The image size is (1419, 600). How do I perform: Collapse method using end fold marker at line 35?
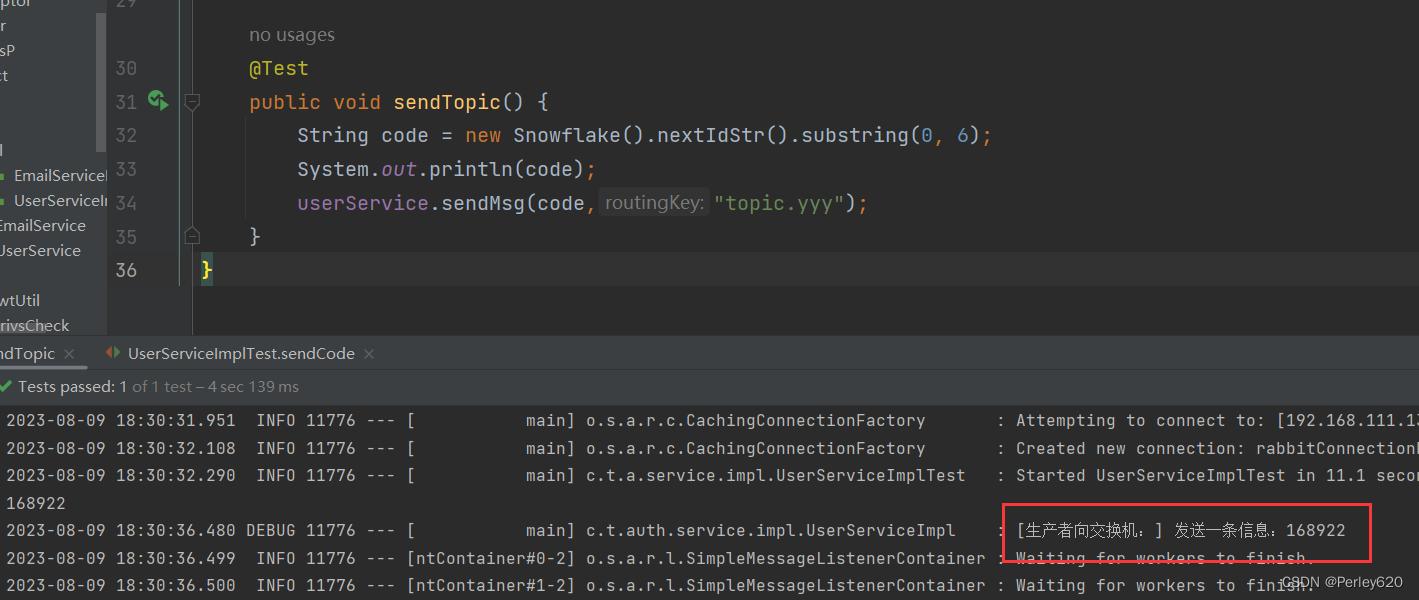[x=192, y=236]
